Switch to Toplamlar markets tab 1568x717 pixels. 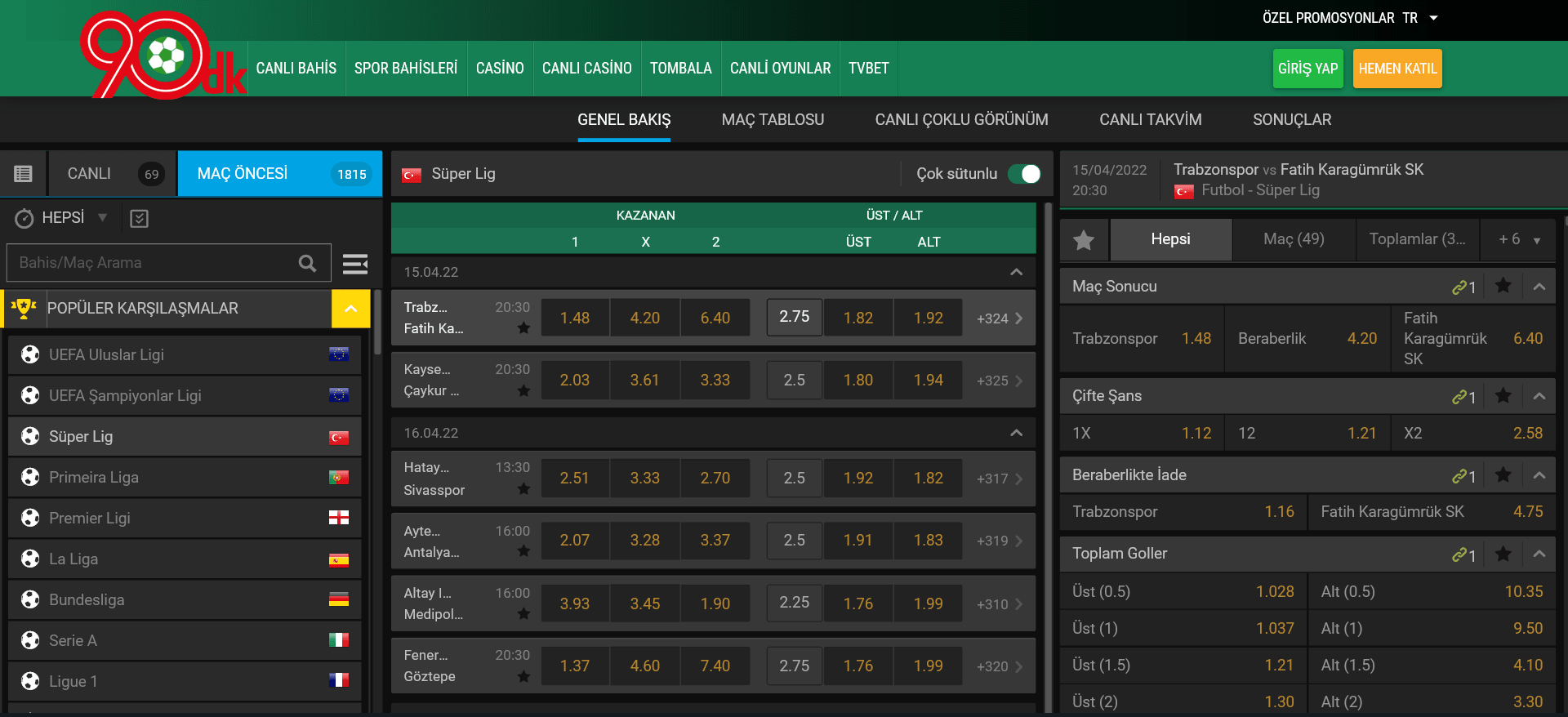click(x=1418, y=240)
